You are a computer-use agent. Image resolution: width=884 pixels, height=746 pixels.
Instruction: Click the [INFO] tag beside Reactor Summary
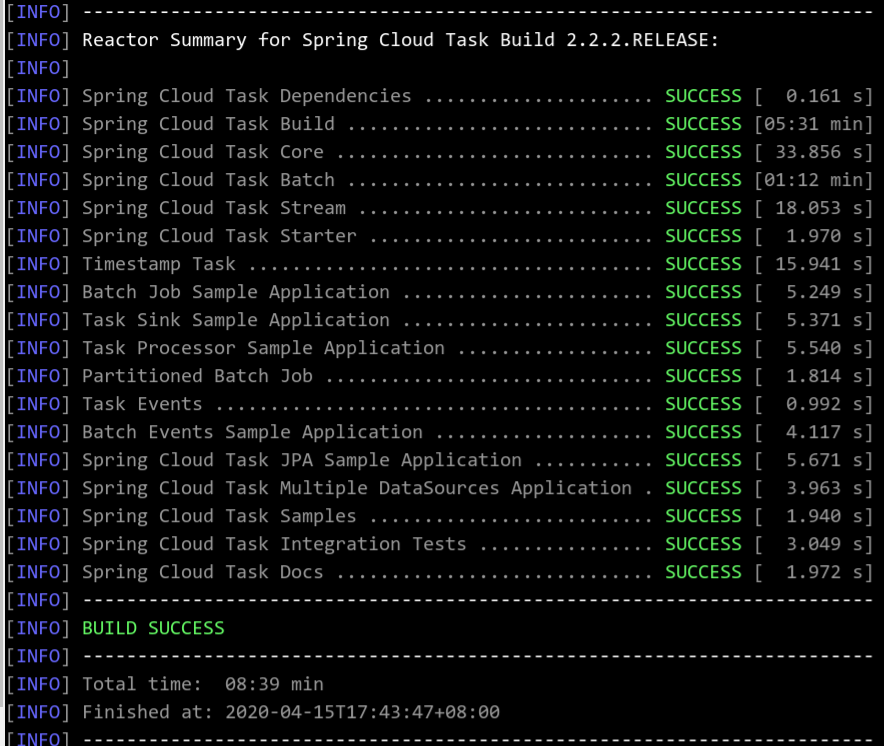point(38,40)
